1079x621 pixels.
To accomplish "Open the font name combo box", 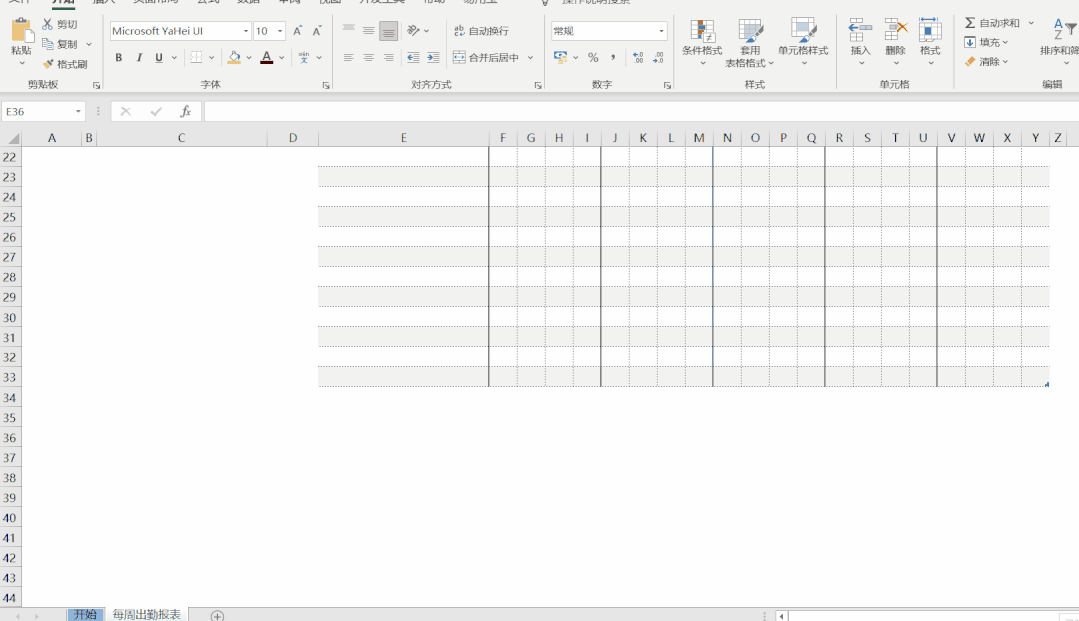I will [180, 31].
